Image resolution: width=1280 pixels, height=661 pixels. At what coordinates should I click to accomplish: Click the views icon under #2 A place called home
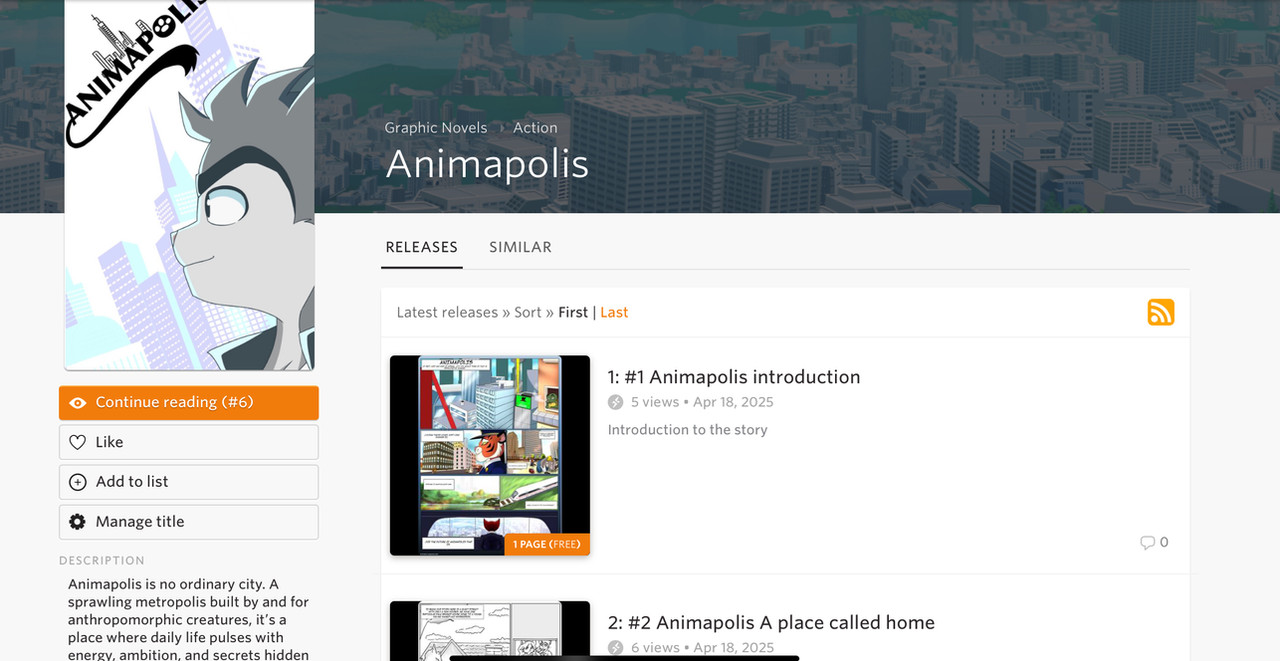[x=616, y=648]
